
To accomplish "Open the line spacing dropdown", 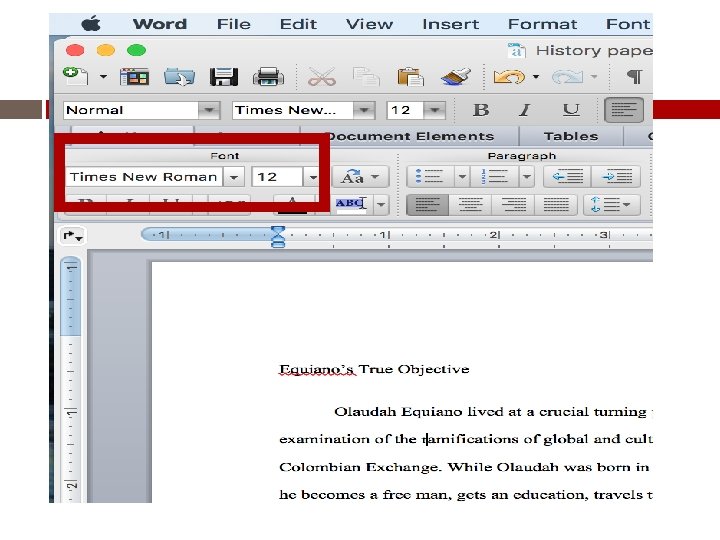I will [x=612, y=204].
